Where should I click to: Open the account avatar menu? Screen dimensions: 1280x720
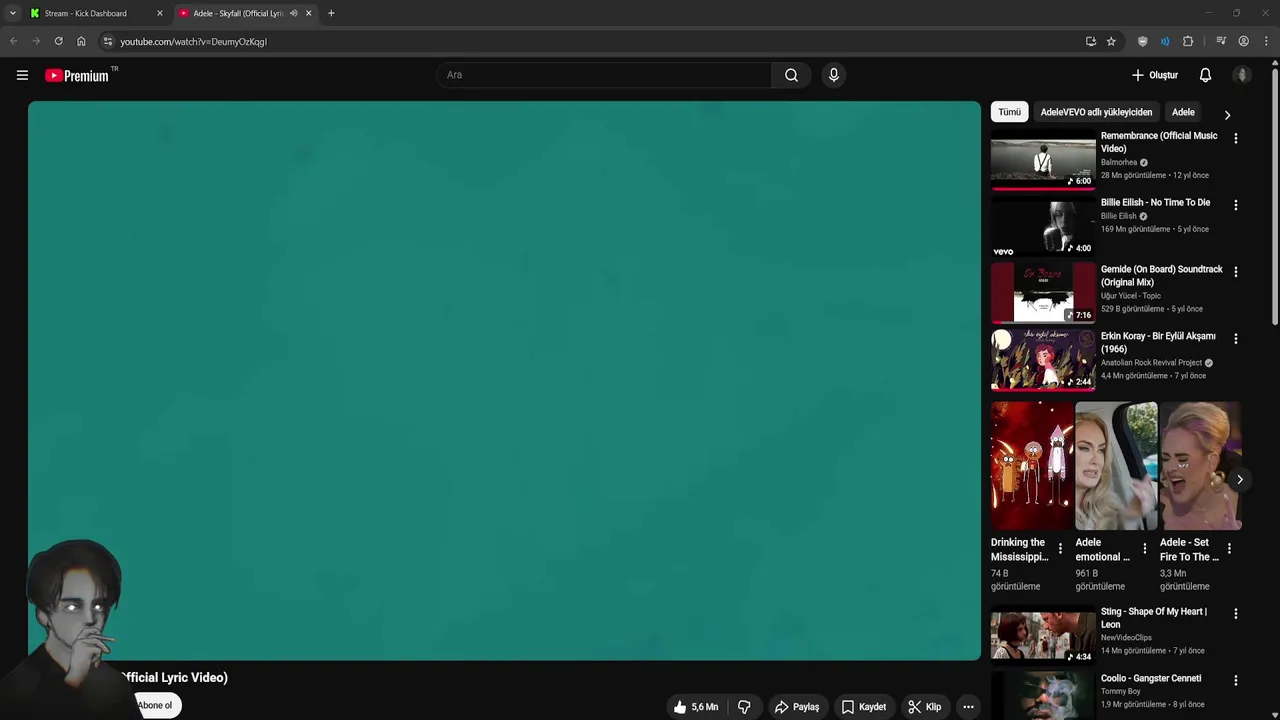1242,75
